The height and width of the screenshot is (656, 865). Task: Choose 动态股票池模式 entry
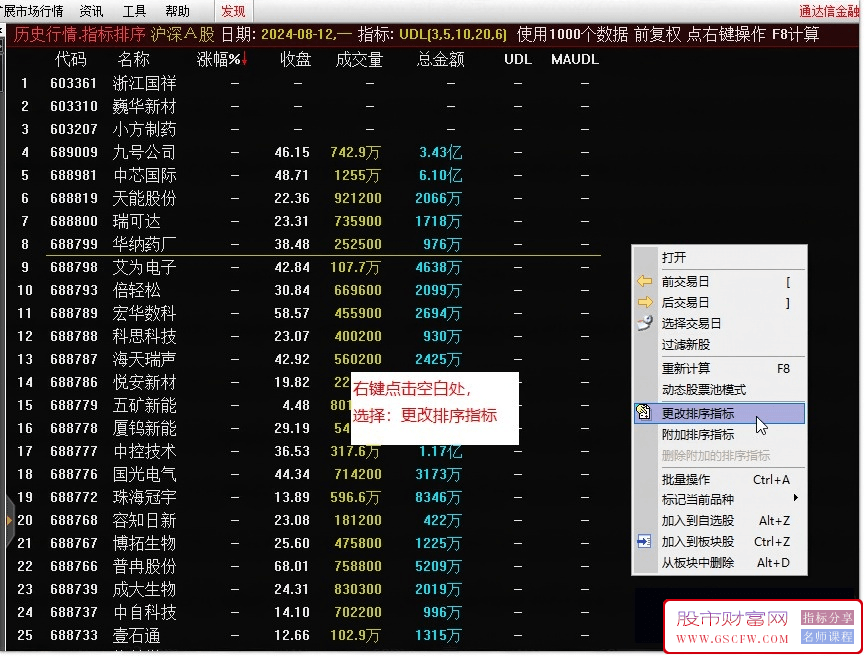pyautogui.click(x=719, y=390)
